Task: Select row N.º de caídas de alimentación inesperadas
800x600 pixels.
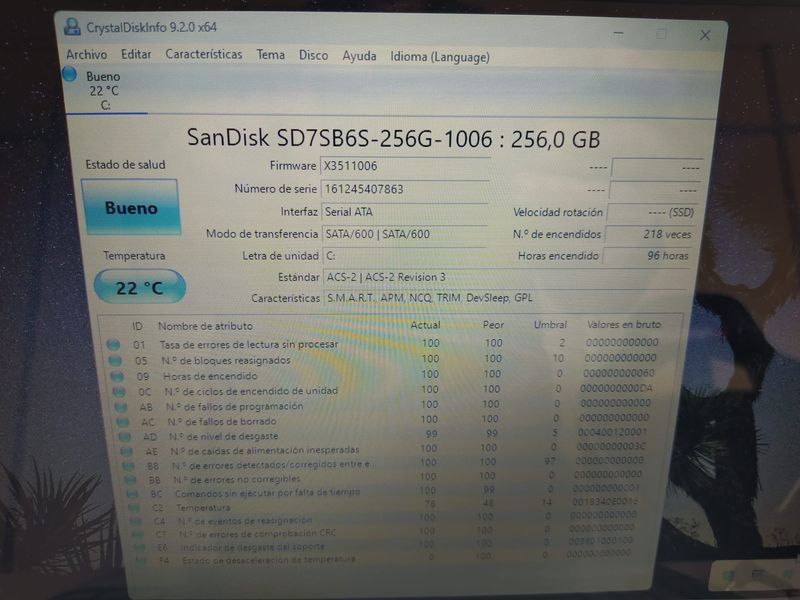Action: (383, 449)
